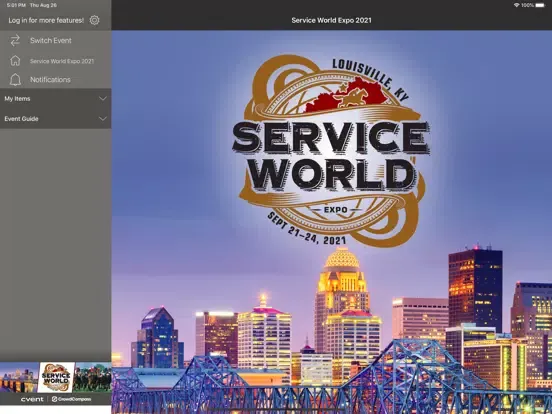The image size is (552, 414).
Task: Tap the large Service World Expo logo
Action: pyautogui.click(x=331, y=151)
